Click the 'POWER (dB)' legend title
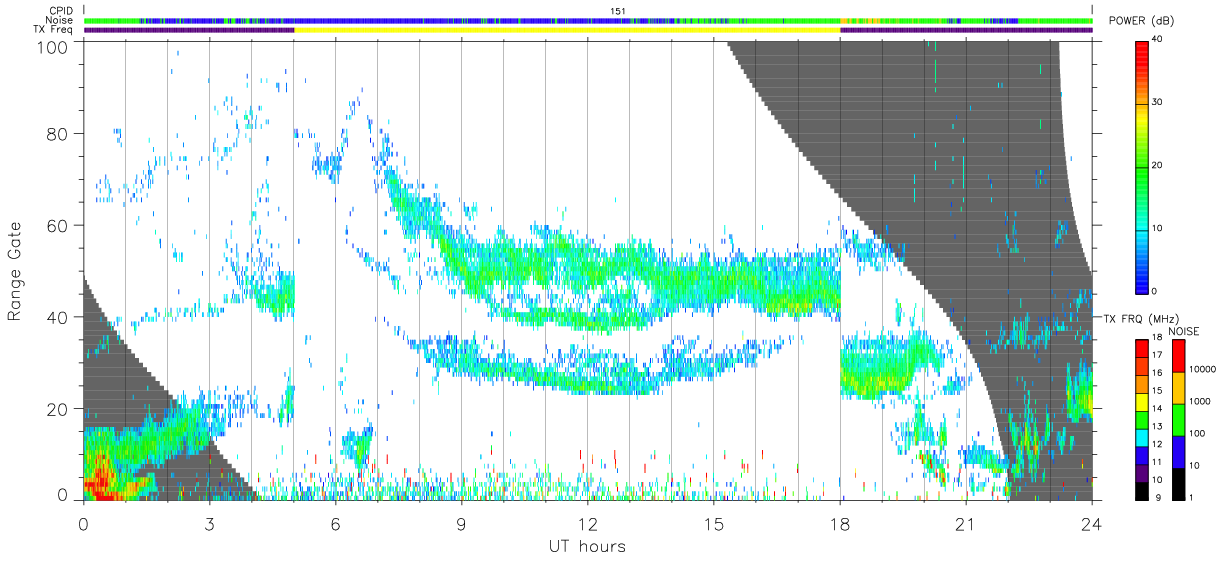This screenshot has height=567, width=1228. click(x=1143, y=21)
